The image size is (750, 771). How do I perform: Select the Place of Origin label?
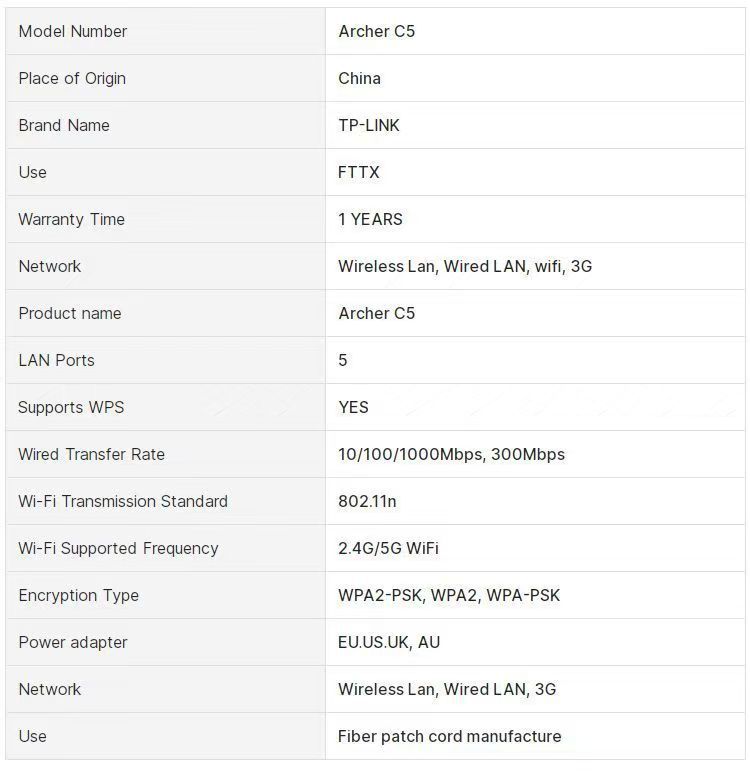72,78
